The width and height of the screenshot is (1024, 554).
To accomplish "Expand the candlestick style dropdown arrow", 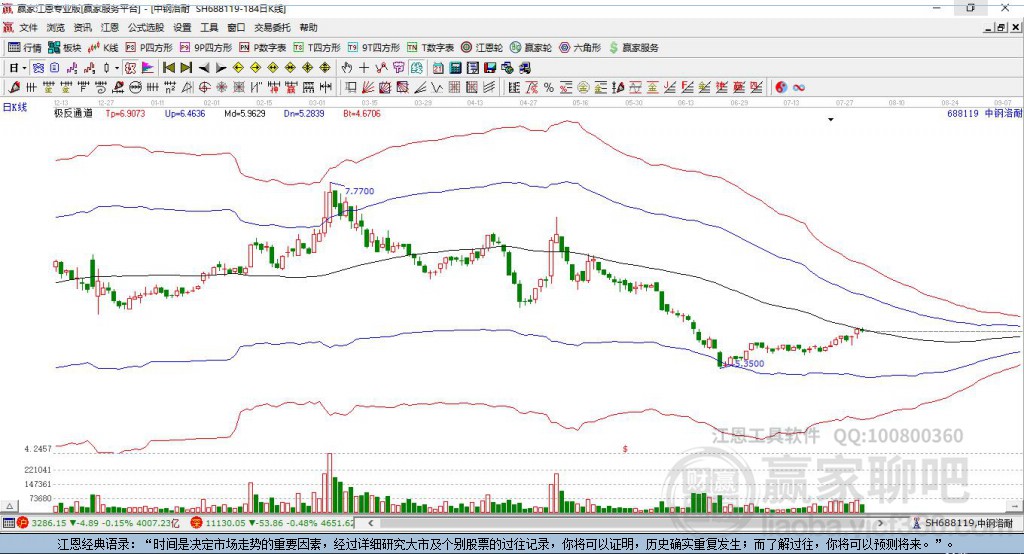I will (117, 68).
